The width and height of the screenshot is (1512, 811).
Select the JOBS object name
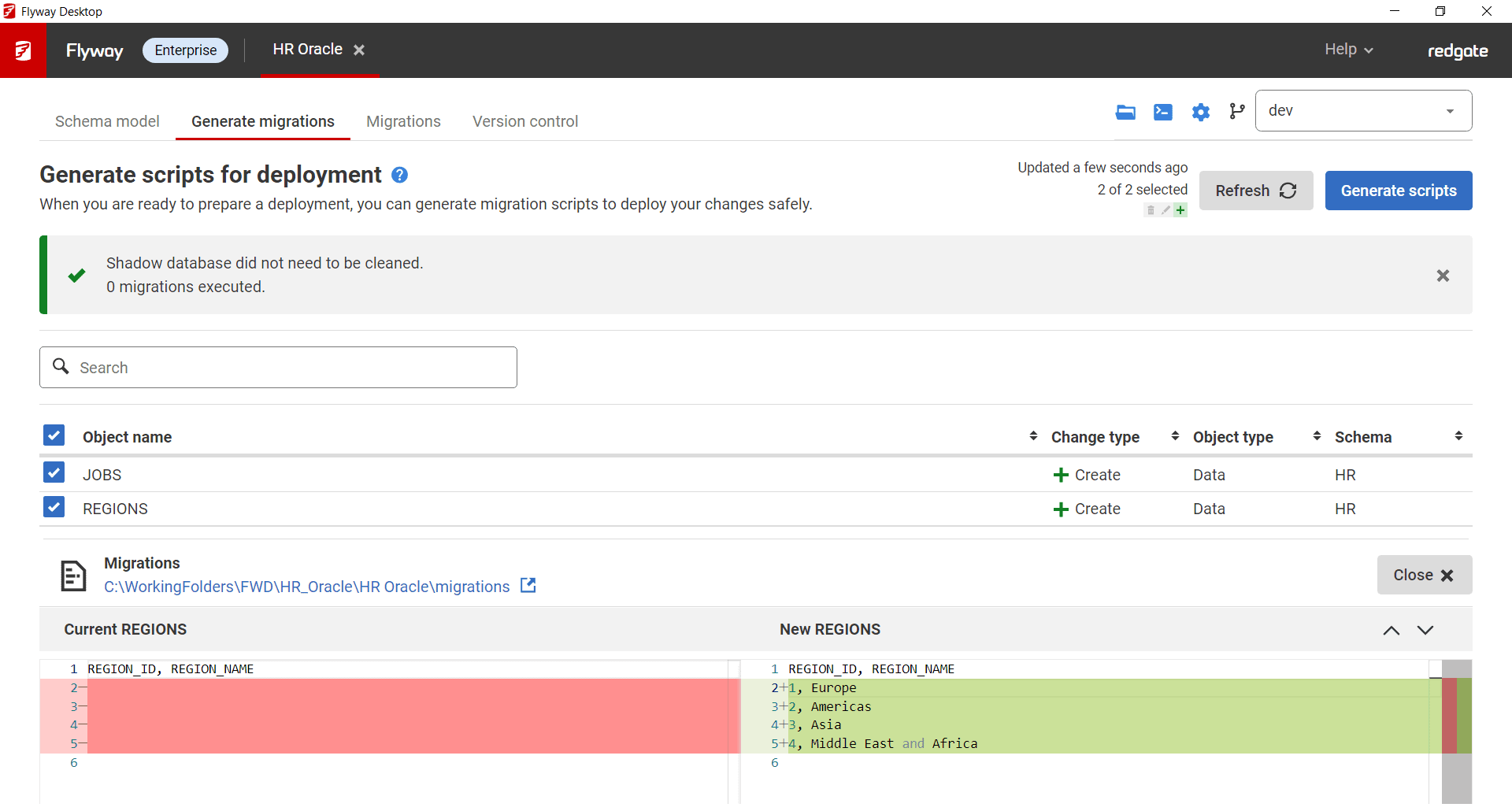pos(102,475)
